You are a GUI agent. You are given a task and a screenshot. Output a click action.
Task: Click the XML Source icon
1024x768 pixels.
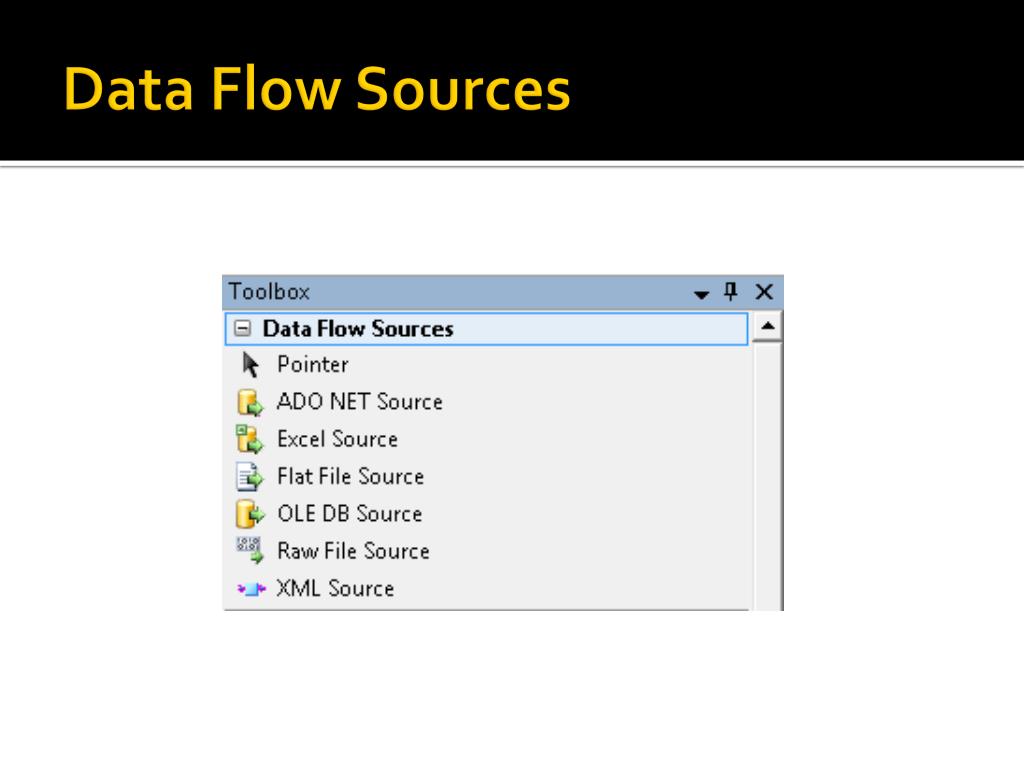[251, 589]
